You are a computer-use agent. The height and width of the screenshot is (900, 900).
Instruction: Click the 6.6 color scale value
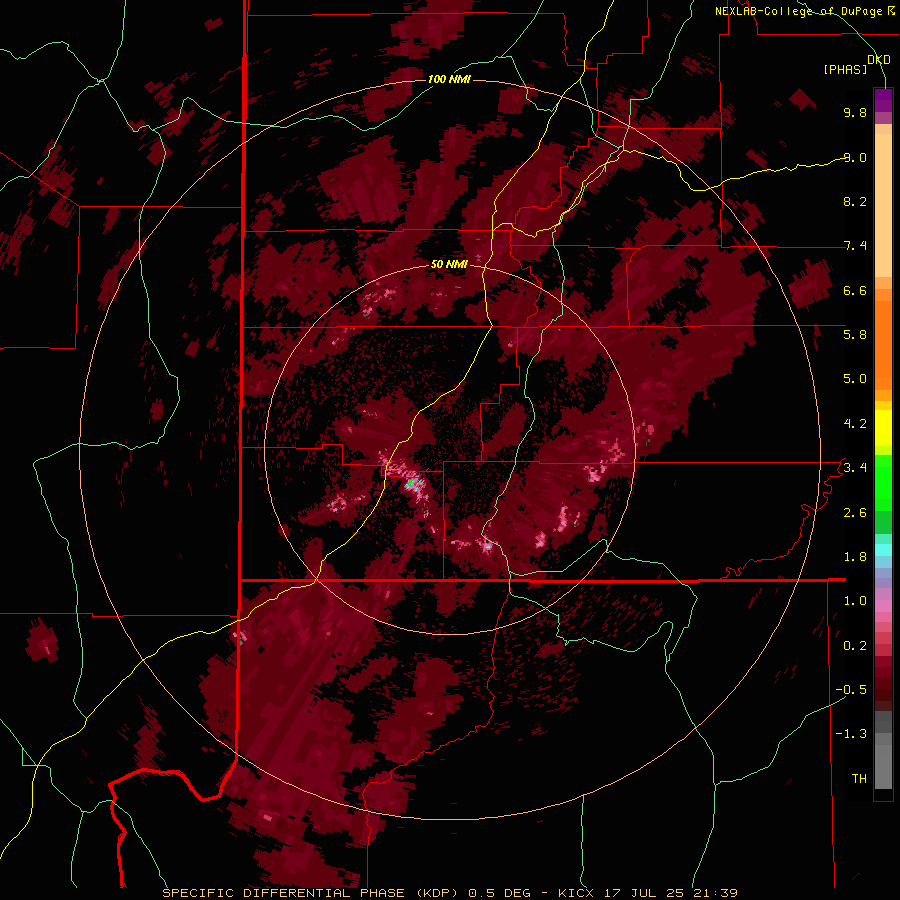pos(855,290)
